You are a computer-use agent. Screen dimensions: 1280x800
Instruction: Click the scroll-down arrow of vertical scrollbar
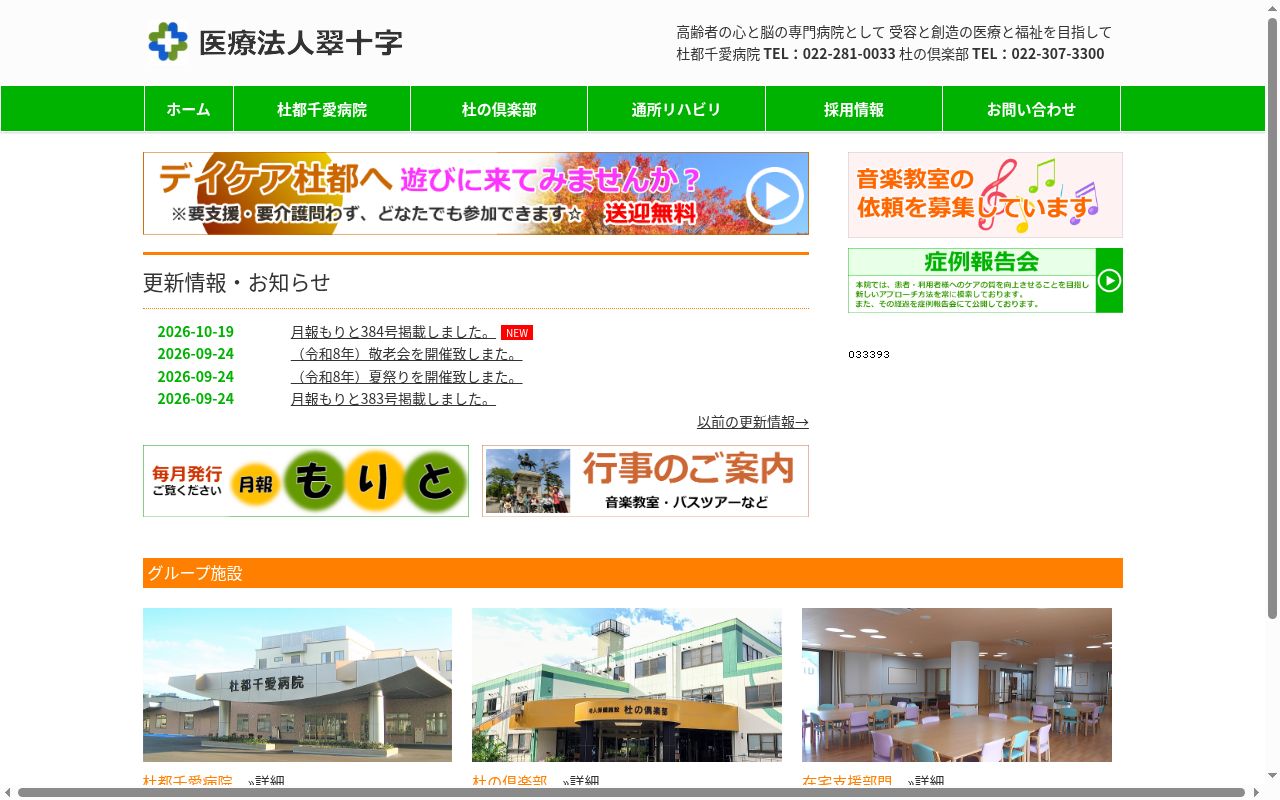point(1273,777)
